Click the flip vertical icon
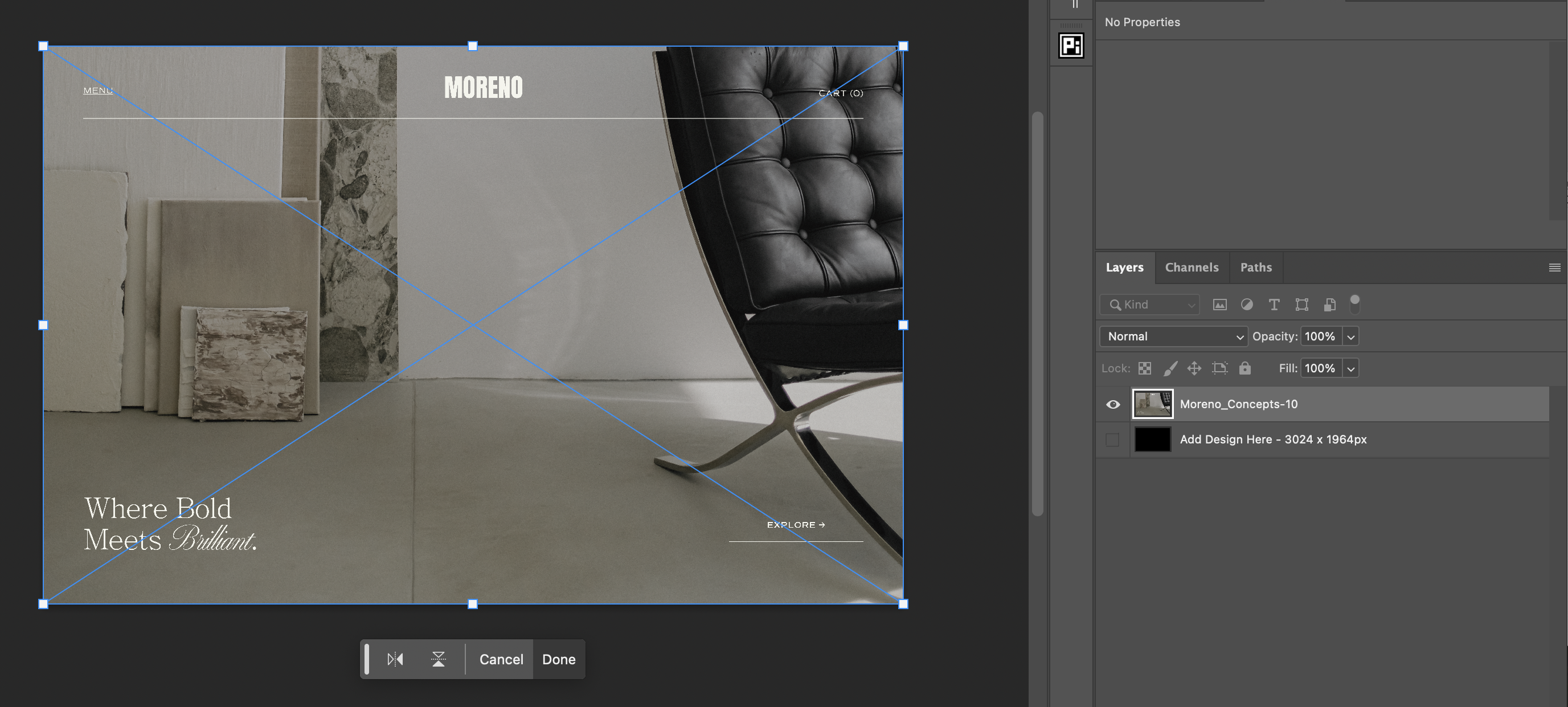 438,659
